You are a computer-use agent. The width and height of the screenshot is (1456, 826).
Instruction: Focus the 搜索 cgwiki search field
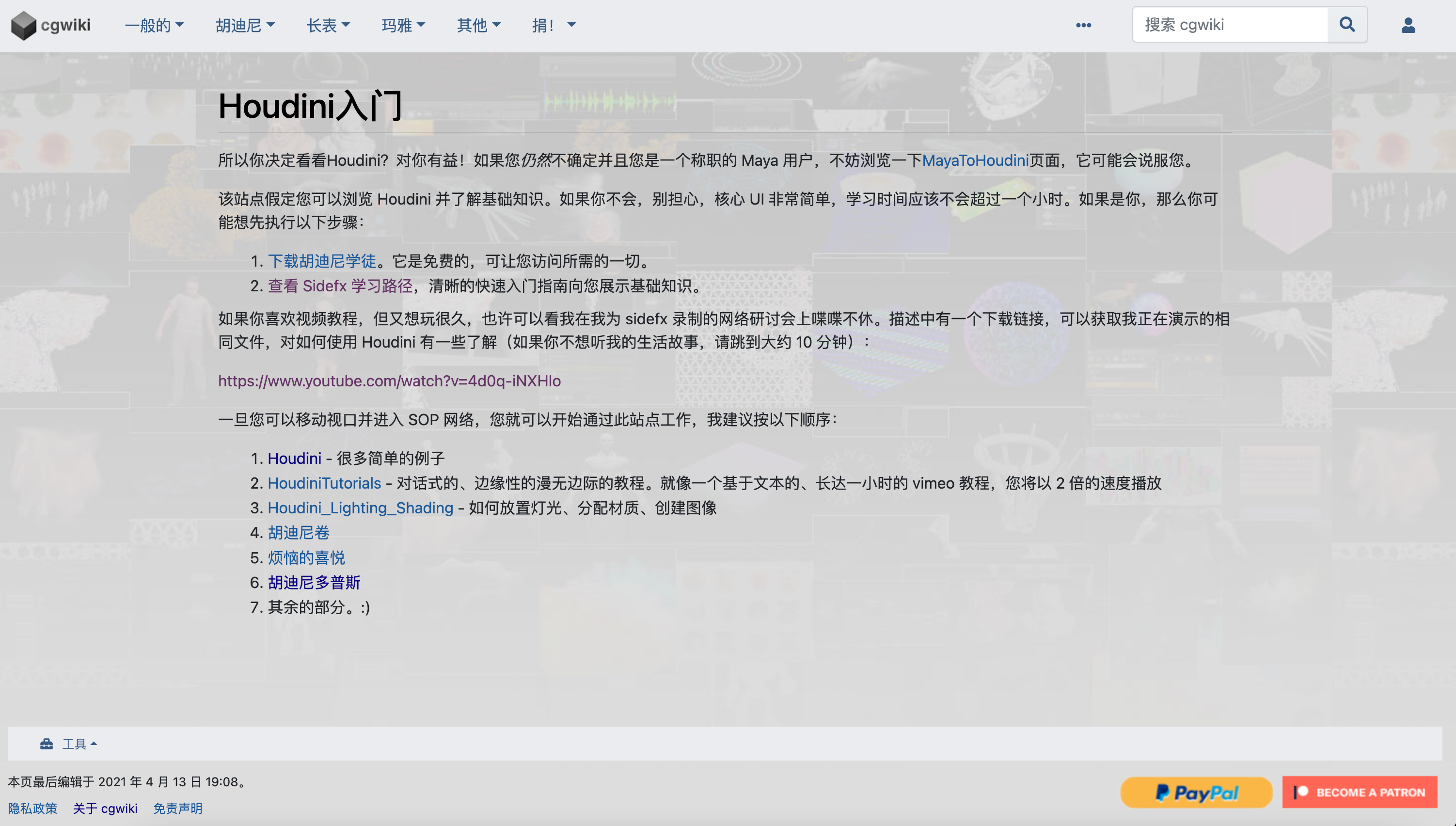pos(1230,24)
